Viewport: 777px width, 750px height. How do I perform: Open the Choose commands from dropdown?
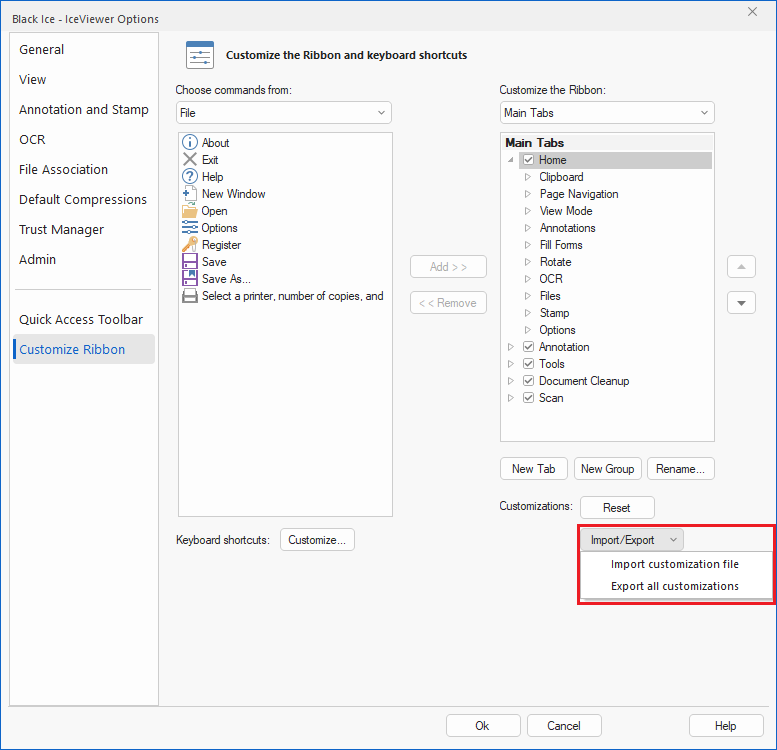point(283,112)
